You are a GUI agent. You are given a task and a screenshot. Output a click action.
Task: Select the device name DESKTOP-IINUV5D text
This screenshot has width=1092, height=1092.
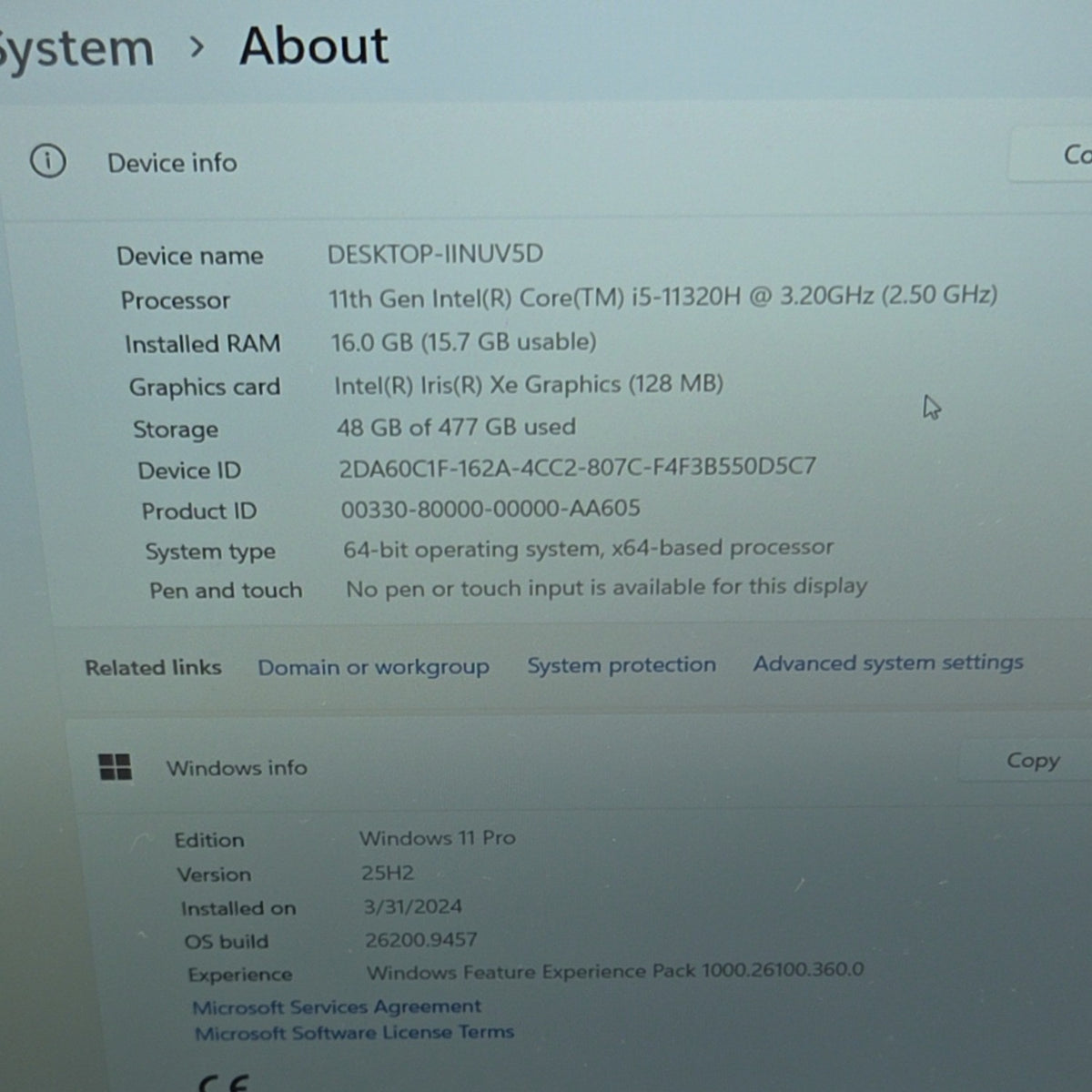click(x=435, y=254)
